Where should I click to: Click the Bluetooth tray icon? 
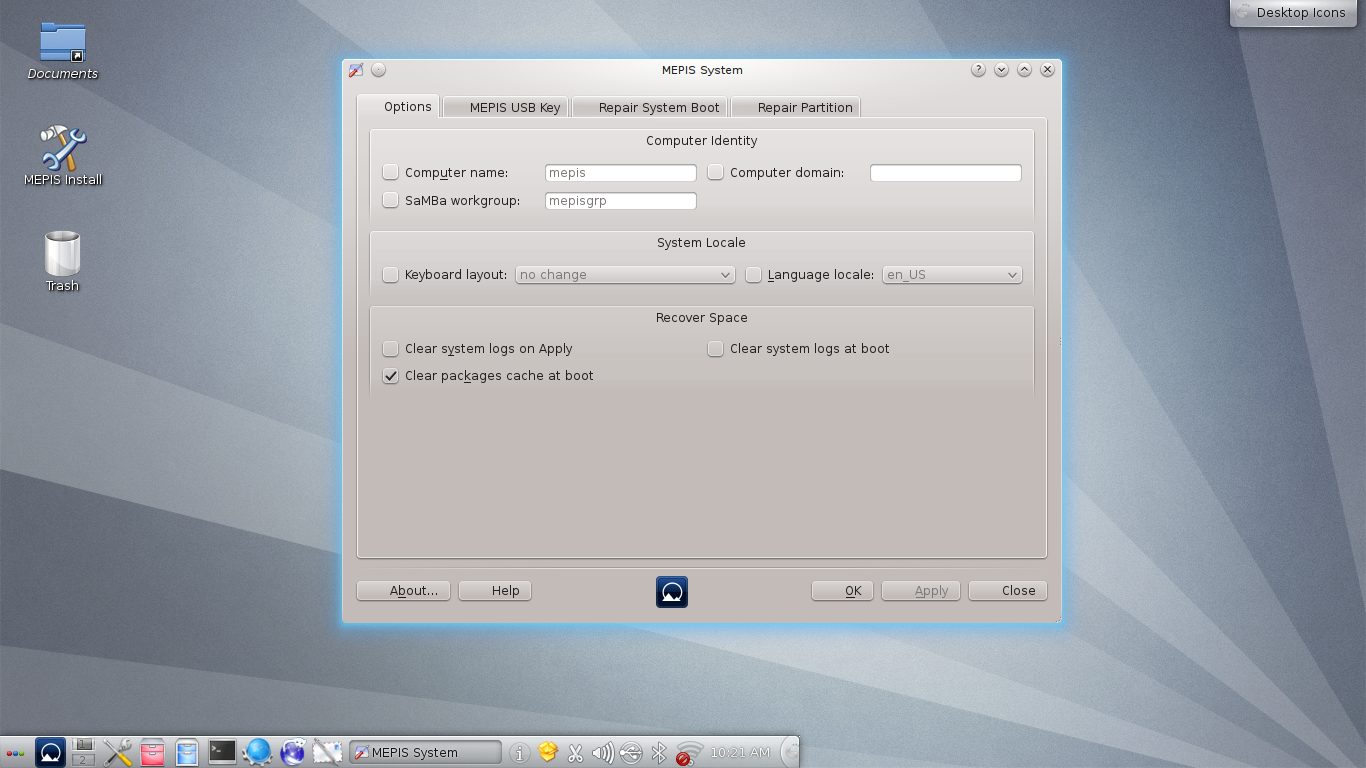click(658, 753)
